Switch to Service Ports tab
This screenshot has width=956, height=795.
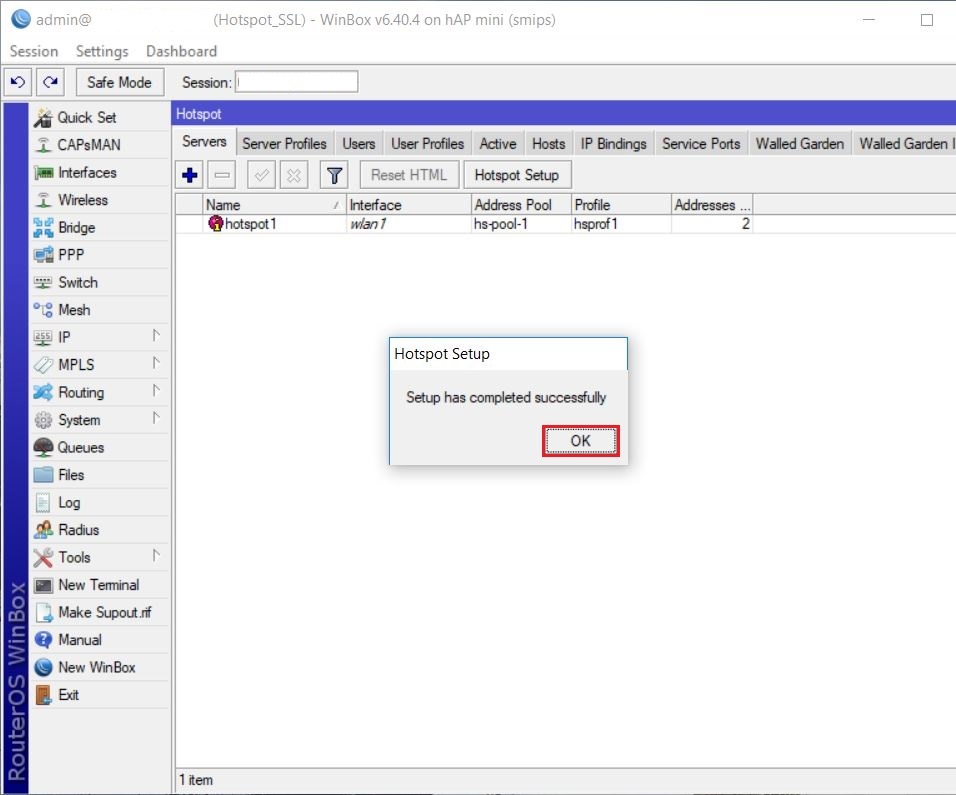coord(701,144)
